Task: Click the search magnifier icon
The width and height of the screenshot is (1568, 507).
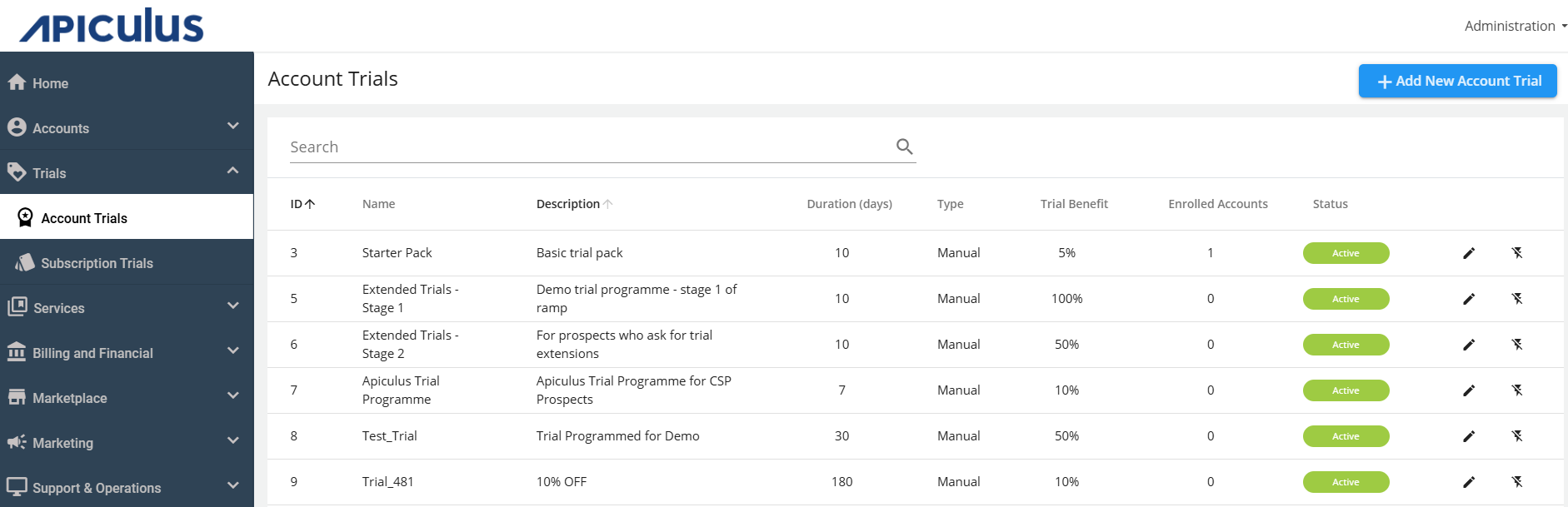Action: (904, 147)
